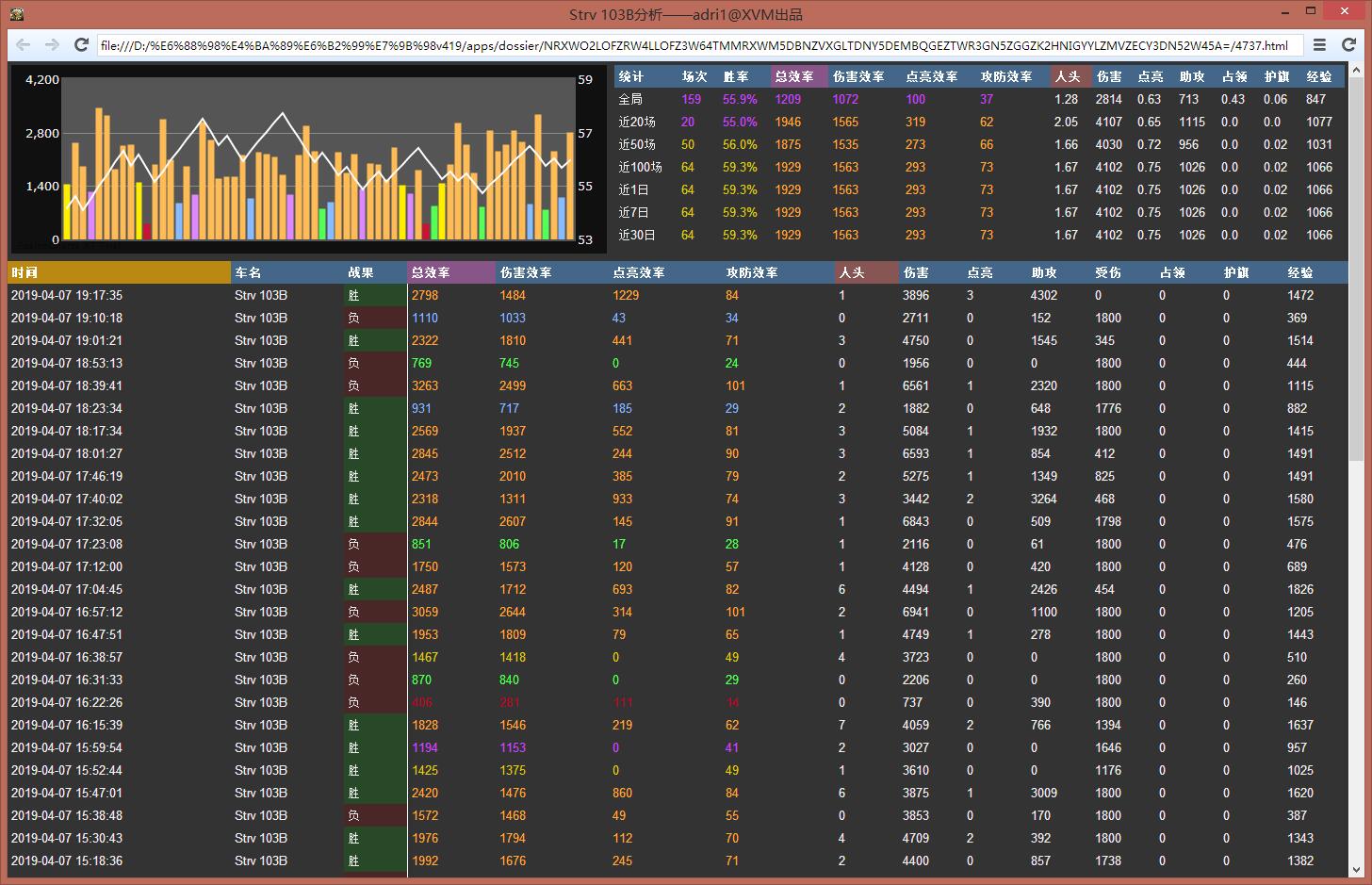1372x885 pixels.
Task: Select the 近30日 summary row label
Action: pyautogui.click(x=636, y=235)
